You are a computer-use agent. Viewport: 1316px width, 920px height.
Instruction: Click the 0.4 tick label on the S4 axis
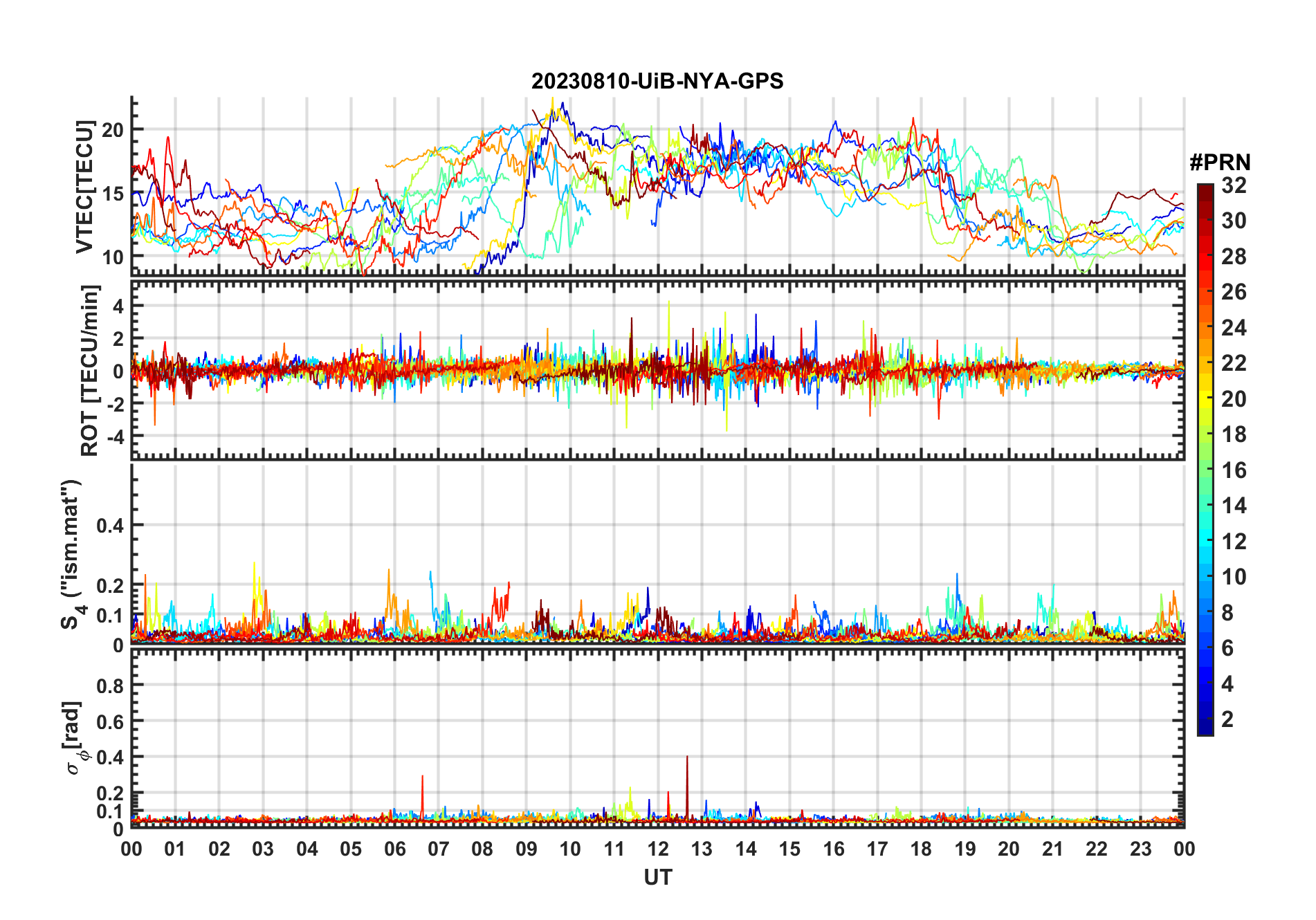(111, 526)
